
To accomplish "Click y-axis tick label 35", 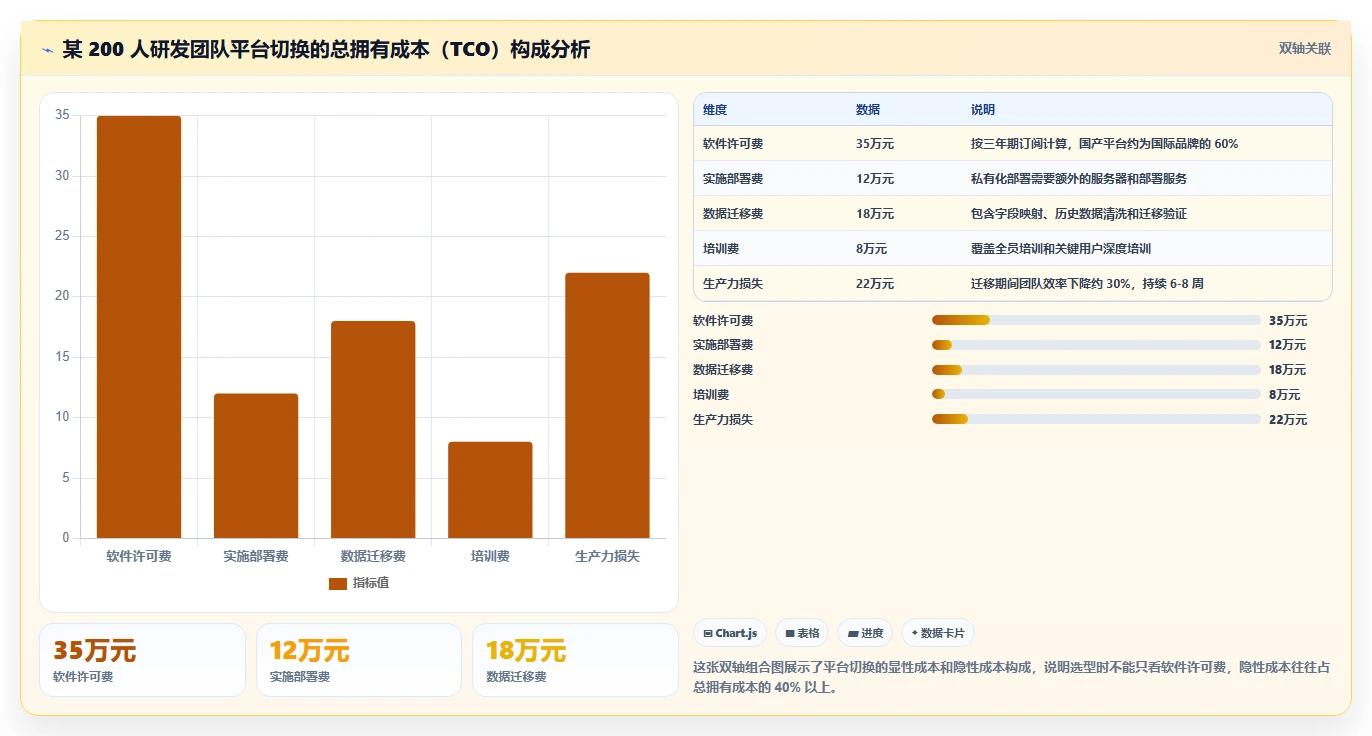I will (62, 115).
